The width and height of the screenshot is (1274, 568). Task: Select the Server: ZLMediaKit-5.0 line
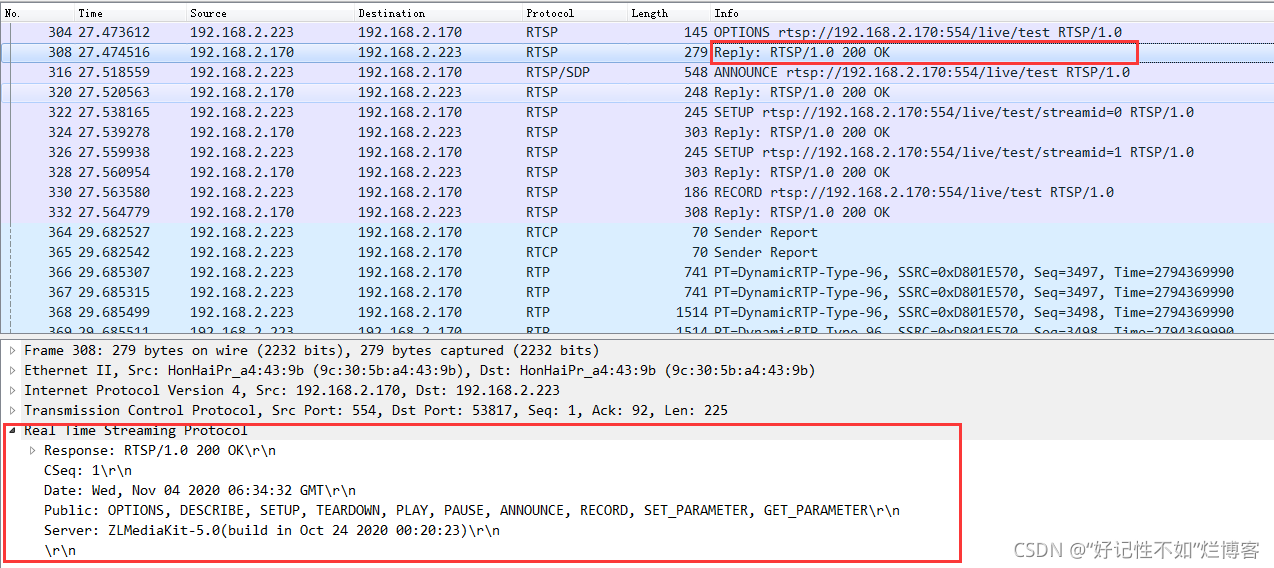tap(271, 531)
